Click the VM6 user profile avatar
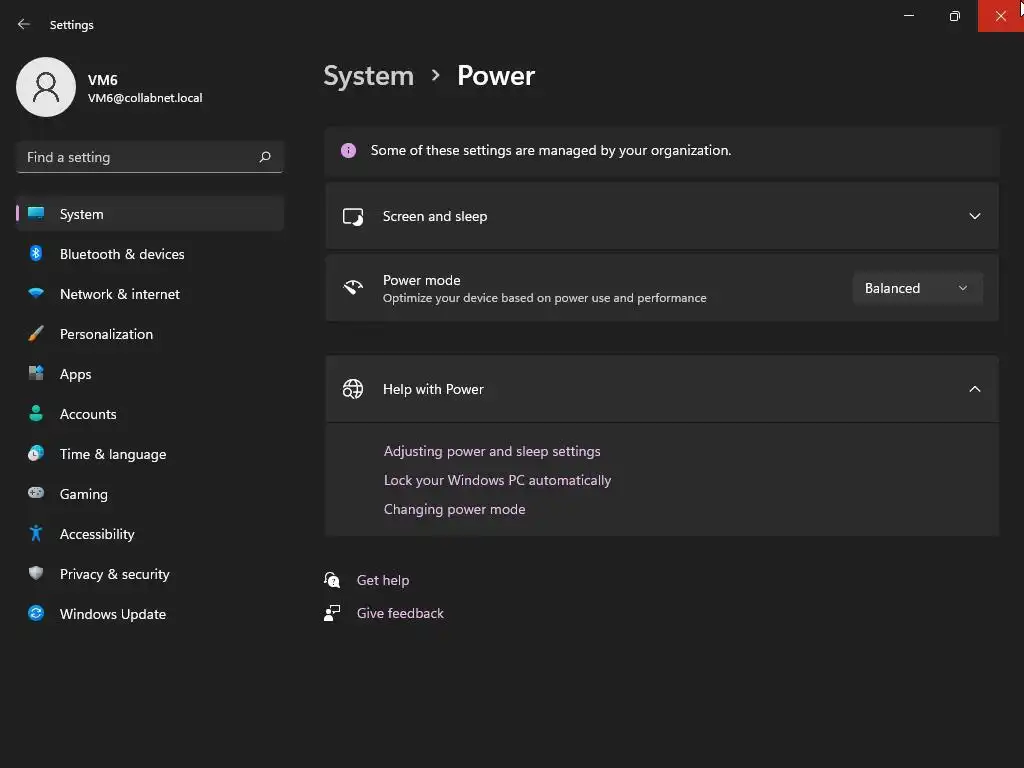 46,87
